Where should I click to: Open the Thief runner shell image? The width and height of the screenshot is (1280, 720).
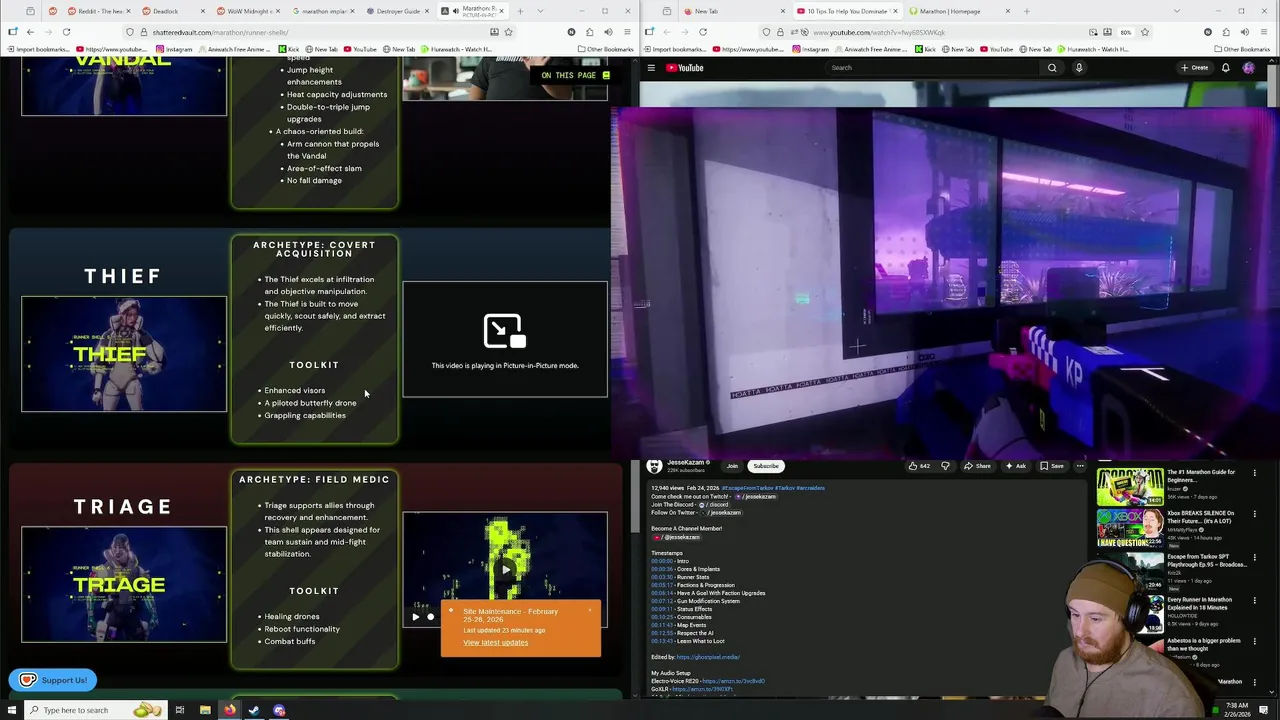(x=124, y=354)
